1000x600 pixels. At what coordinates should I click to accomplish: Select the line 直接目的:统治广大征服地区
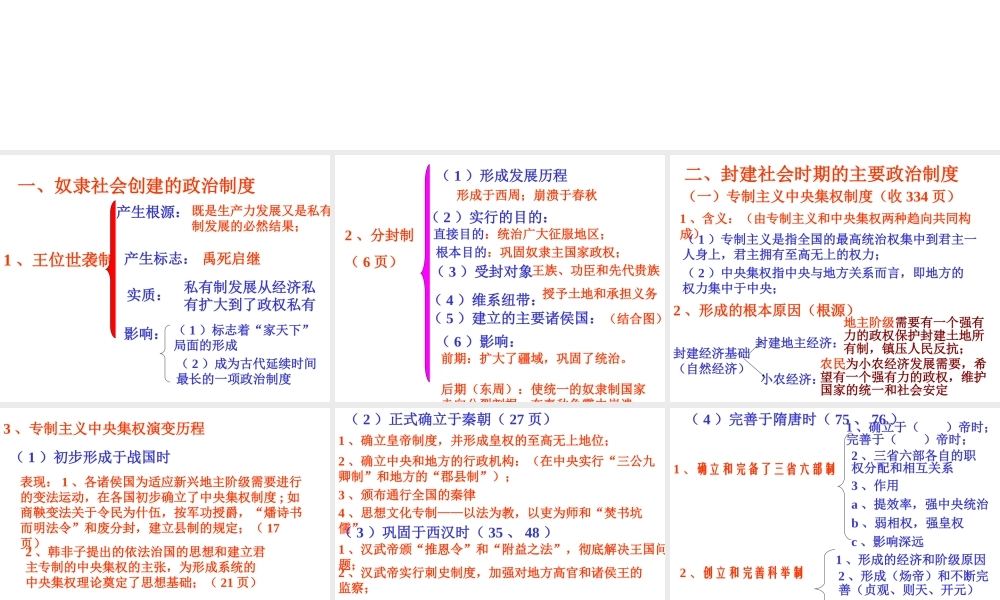[x=520, y=235]
